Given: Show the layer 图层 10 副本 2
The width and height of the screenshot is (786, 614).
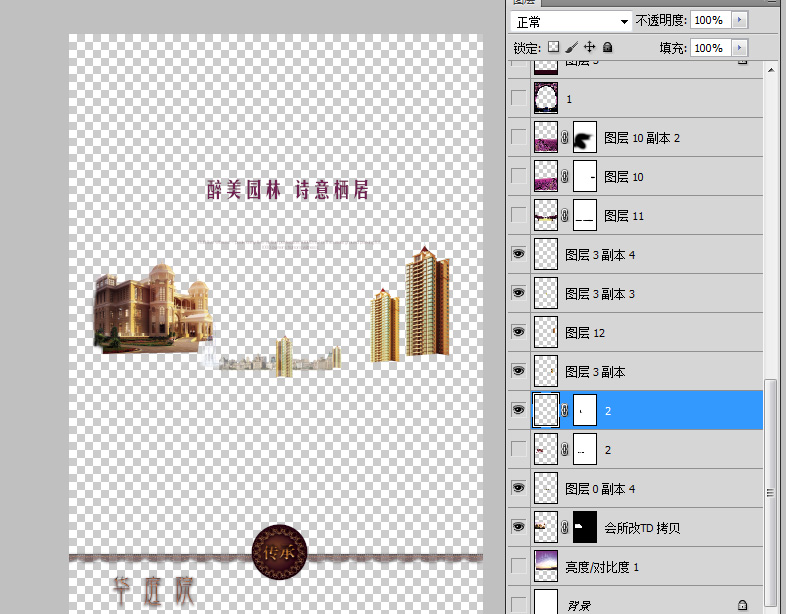Looking at the screenshot, I should pos(518,137).
